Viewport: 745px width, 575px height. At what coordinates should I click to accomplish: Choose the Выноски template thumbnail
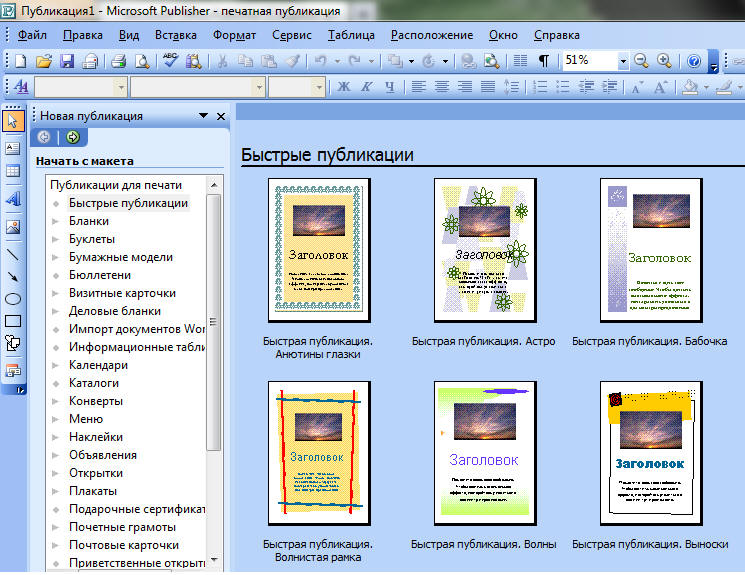click(651, 453)
